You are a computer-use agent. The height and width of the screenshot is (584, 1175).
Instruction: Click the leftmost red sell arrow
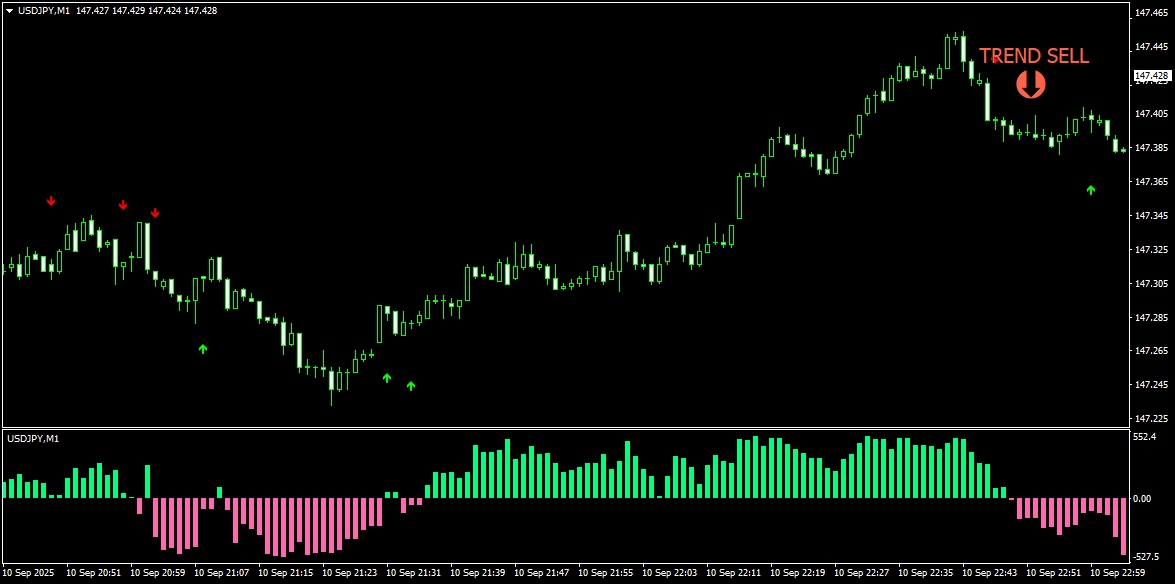pos(51,200)
